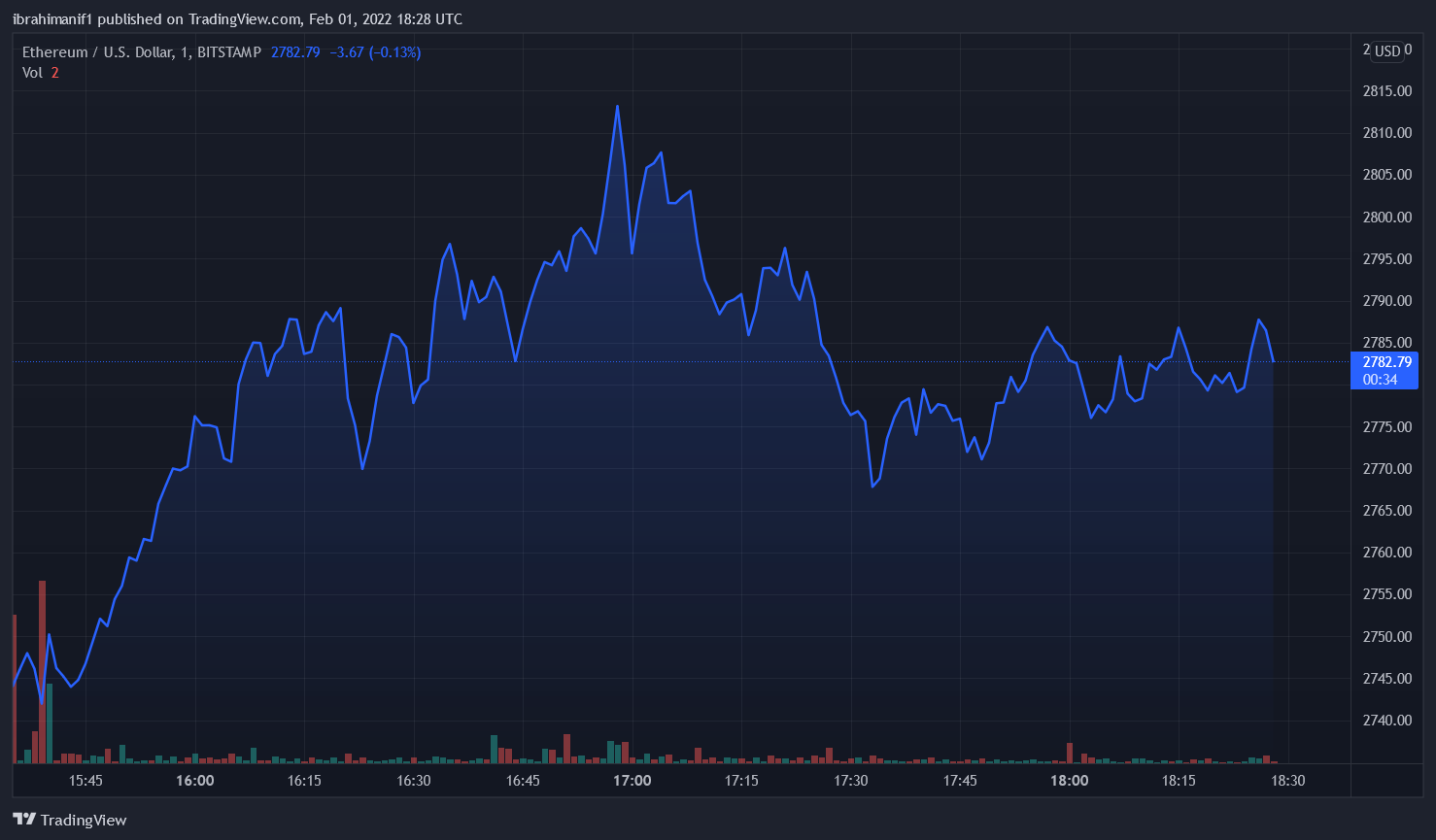1436x840 pixels.
Task: Select the Vol indicator label
Action: (x=33, y=73)
